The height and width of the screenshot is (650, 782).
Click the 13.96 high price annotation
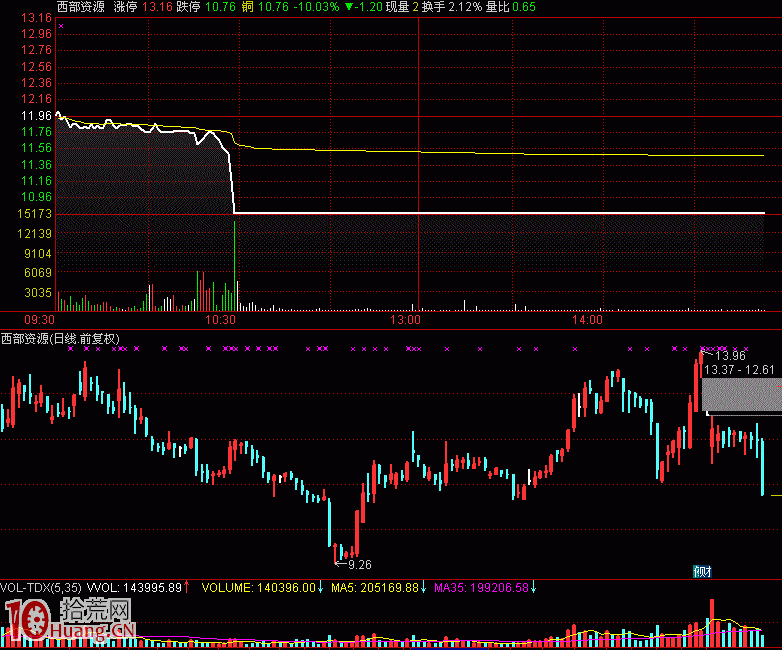click(x=730, y=356)
